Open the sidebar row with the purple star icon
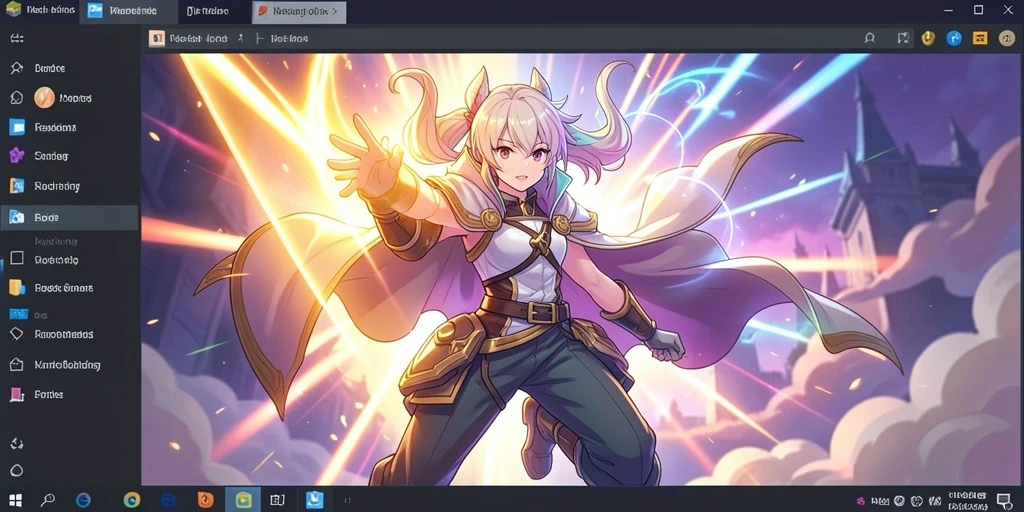Image resolution: width=1024 pixels, height=512 pixels. pos(69,156)
